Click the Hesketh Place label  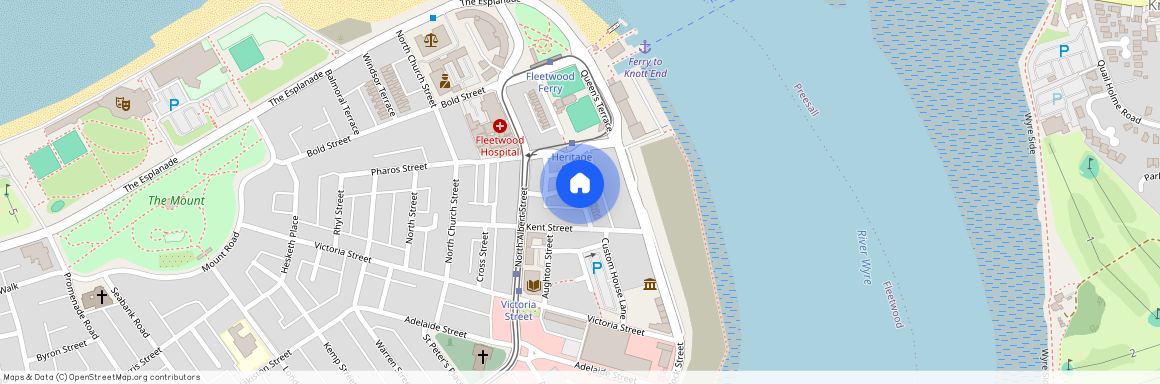289,245
